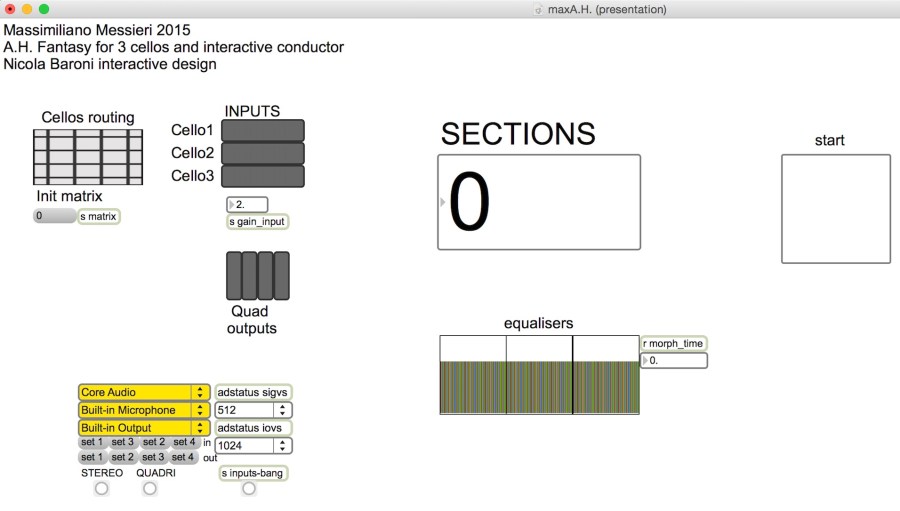This screenshot has height=511, width=900.
Task: Select the gain input number box showing 2.
Action: pyautogui.click(x=247, y=204)
